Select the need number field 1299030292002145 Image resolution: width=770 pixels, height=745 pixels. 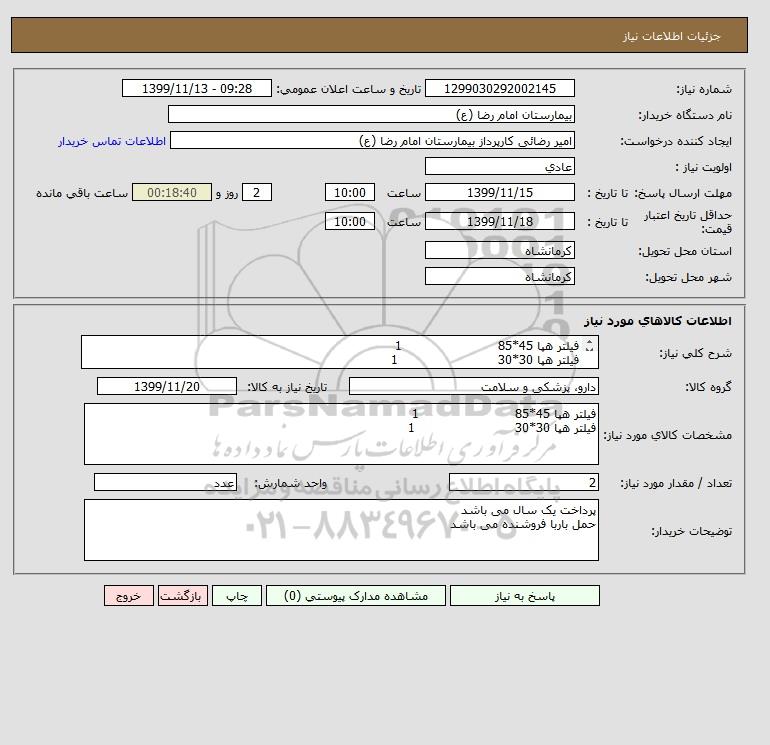click(499, 88)
